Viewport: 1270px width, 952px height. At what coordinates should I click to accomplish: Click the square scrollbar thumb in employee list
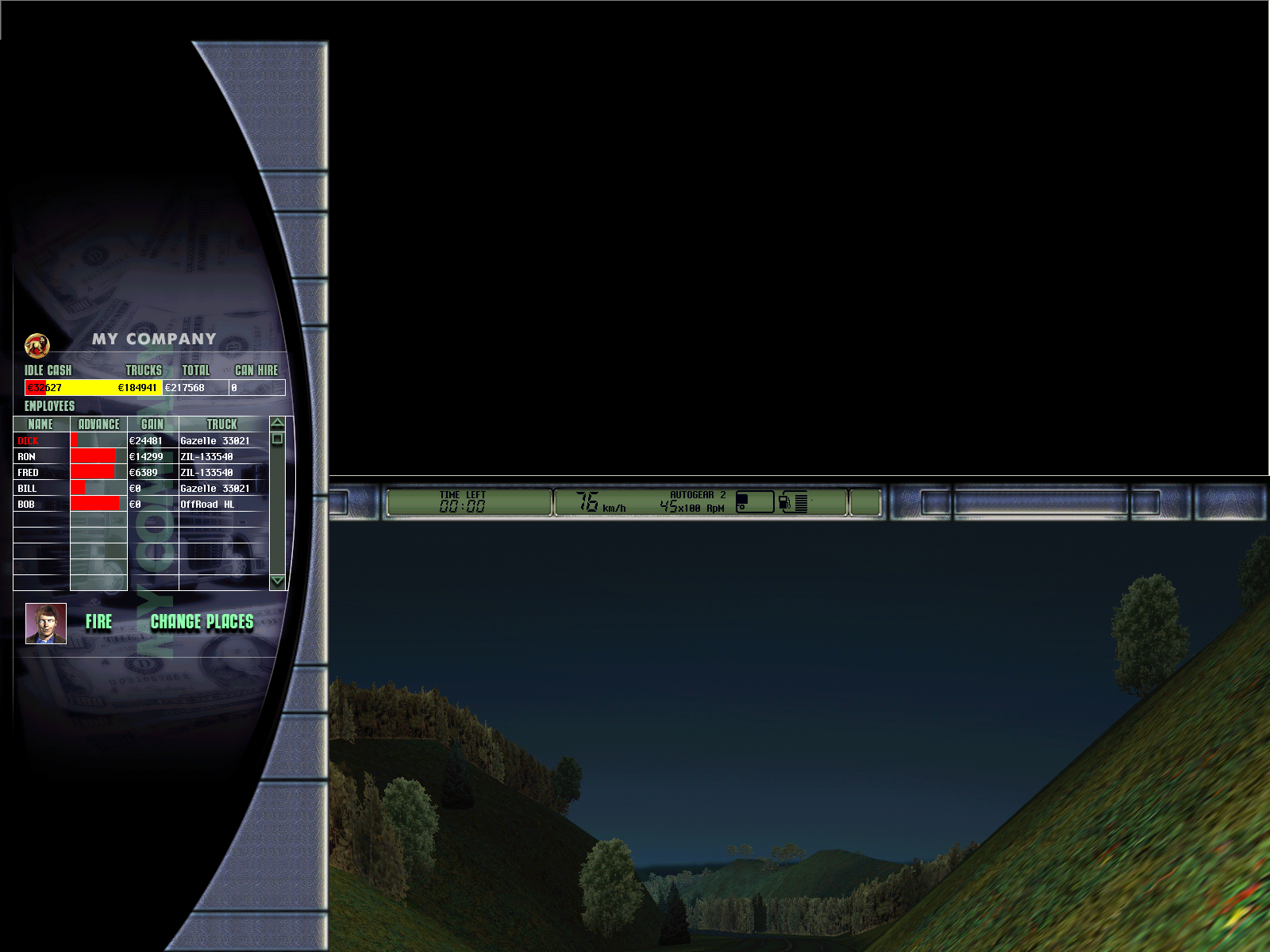[x=277, y=439]
